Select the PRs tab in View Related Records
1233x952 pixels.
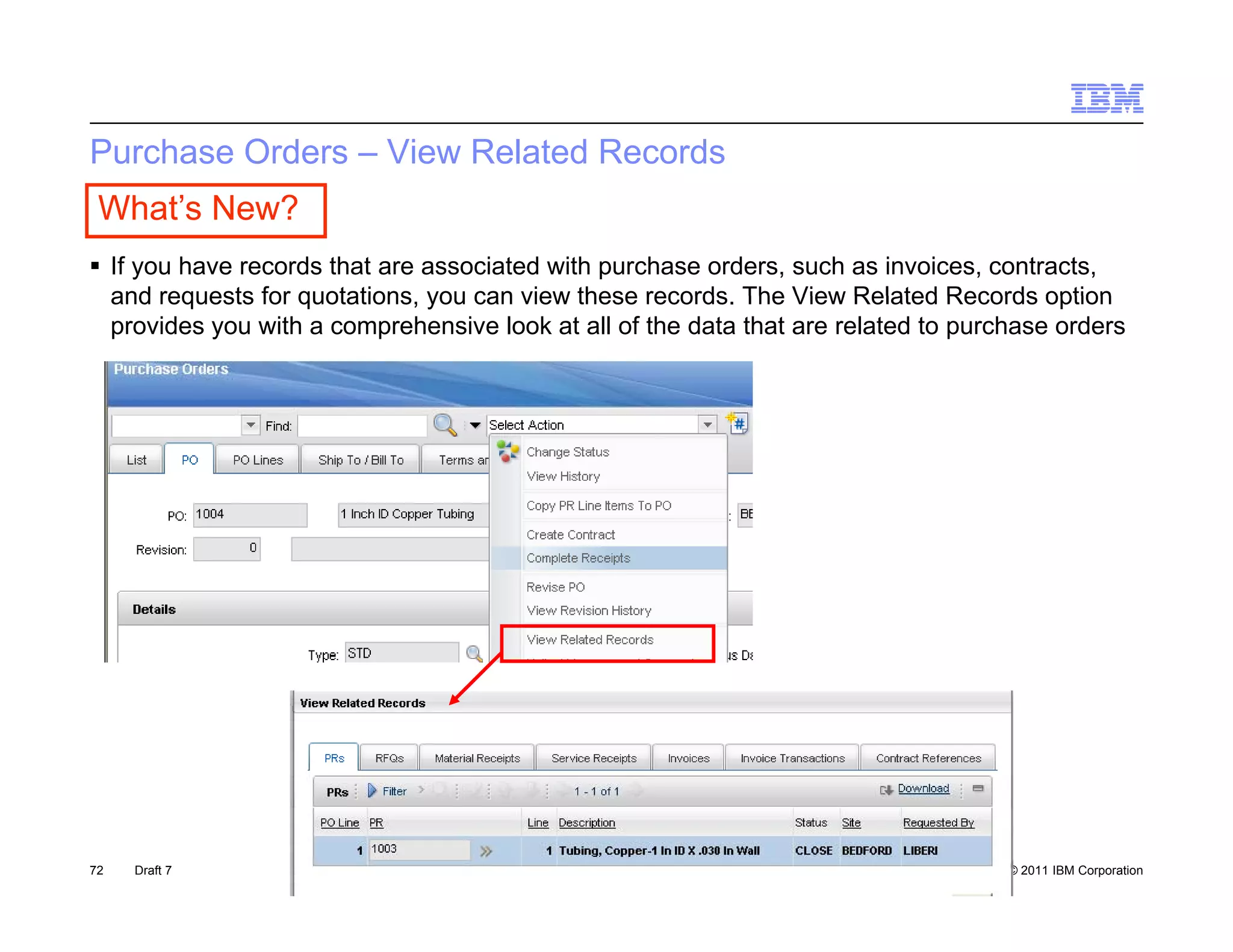click(x=334, y=758)
